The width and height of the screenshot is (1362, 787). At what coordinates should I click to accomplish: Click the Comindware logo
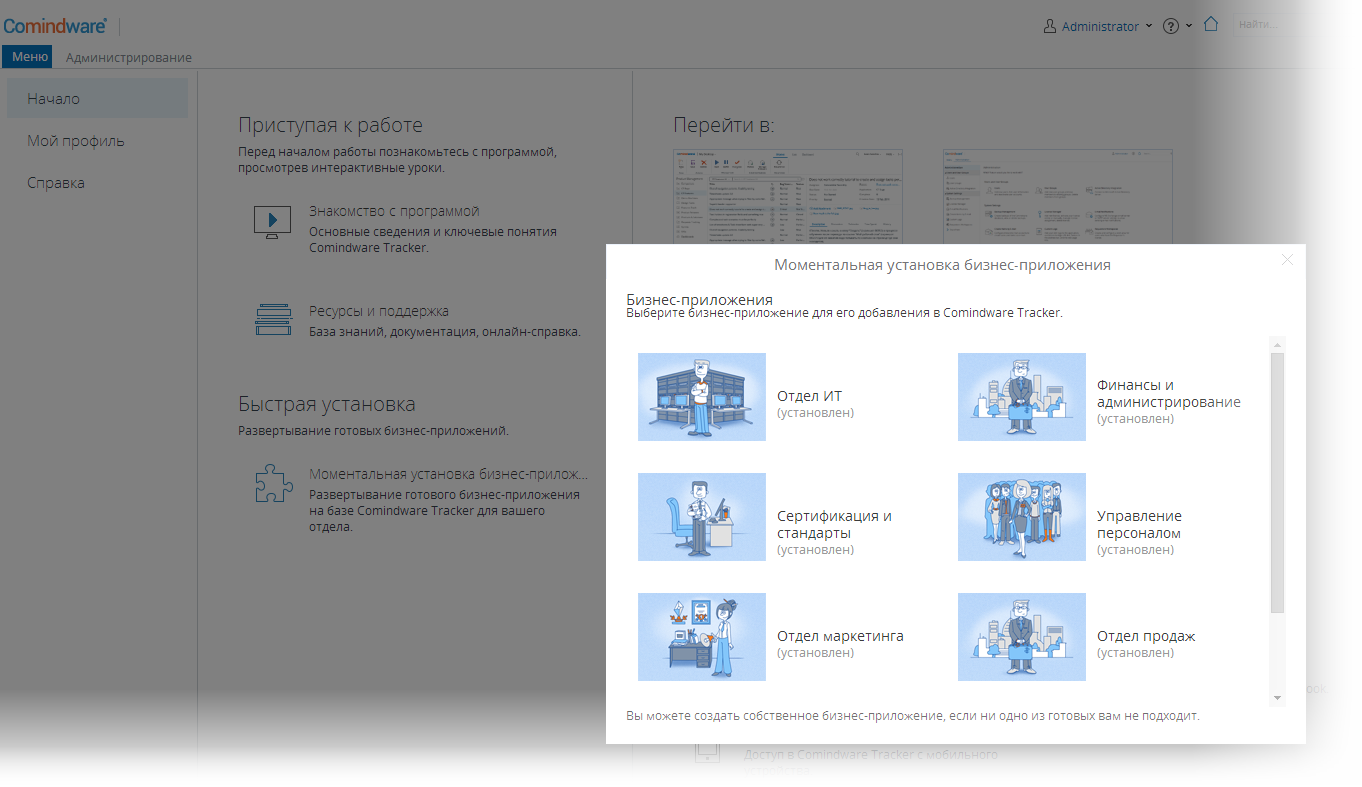(55, 26)
